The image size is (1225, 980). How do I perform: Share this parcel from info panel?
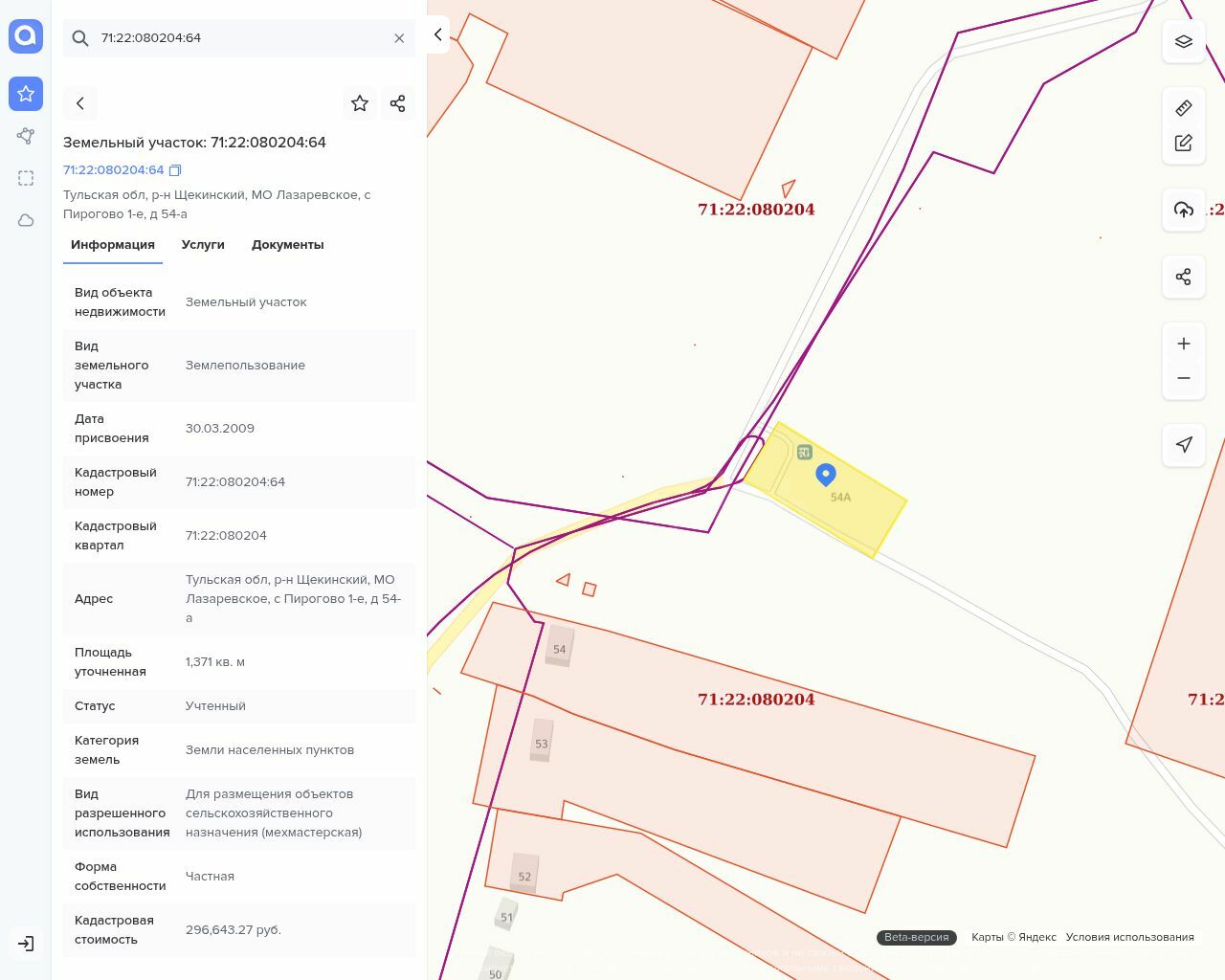point(397,103)
